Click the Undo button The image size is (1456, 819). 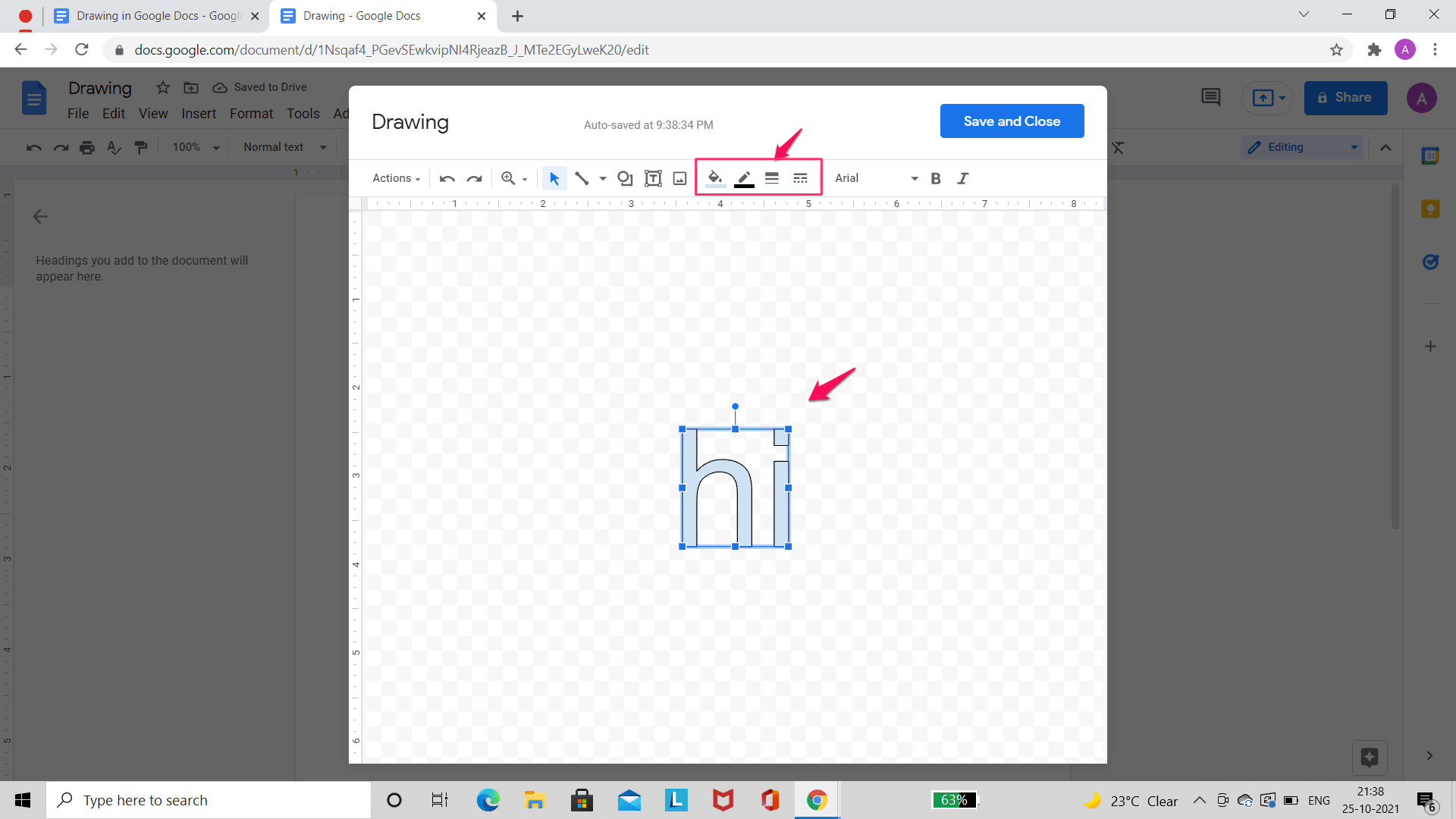point(447,178)
